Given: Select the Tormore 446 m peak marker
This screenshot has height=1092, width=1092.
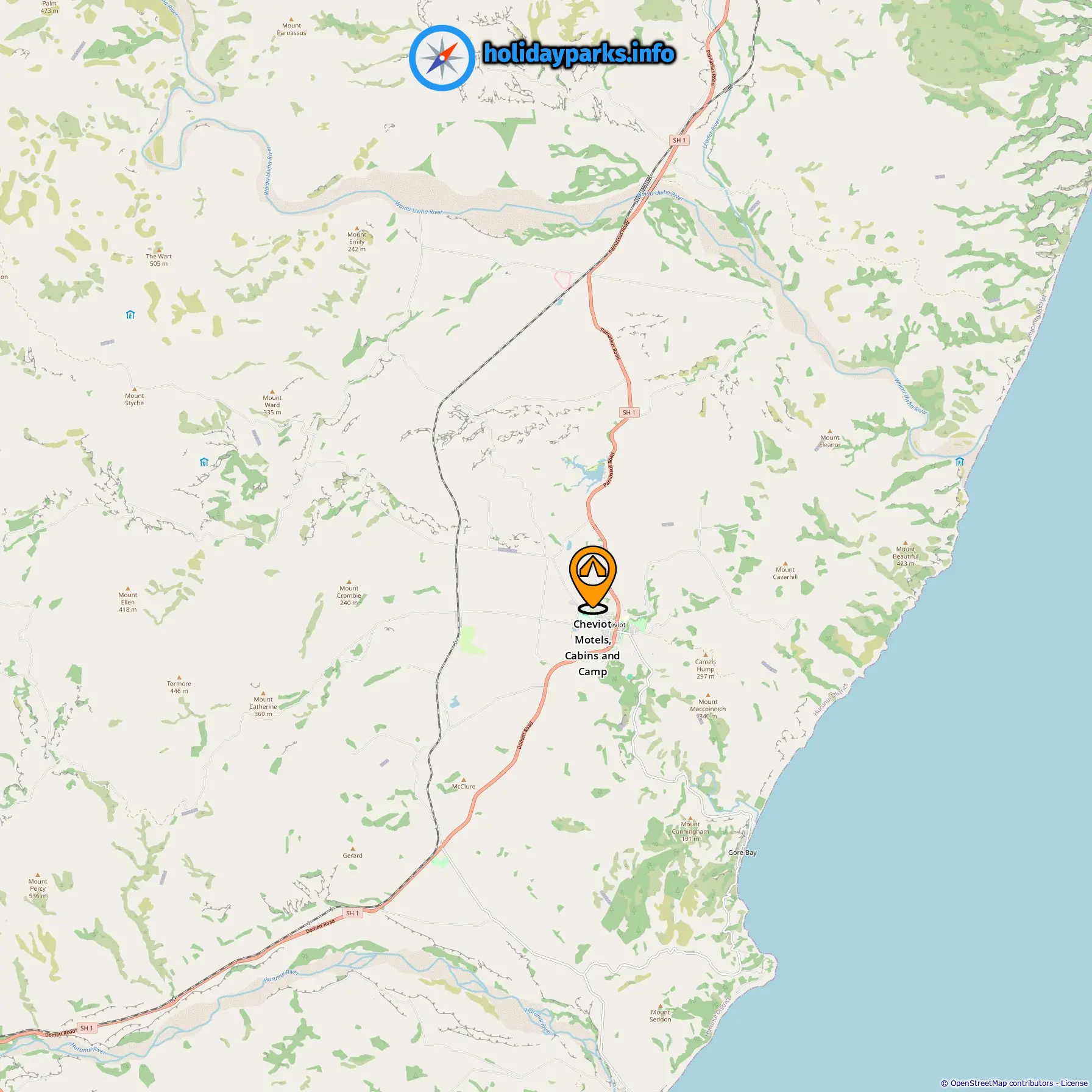Looking at the screenshot, I should (x=179, y=677).
